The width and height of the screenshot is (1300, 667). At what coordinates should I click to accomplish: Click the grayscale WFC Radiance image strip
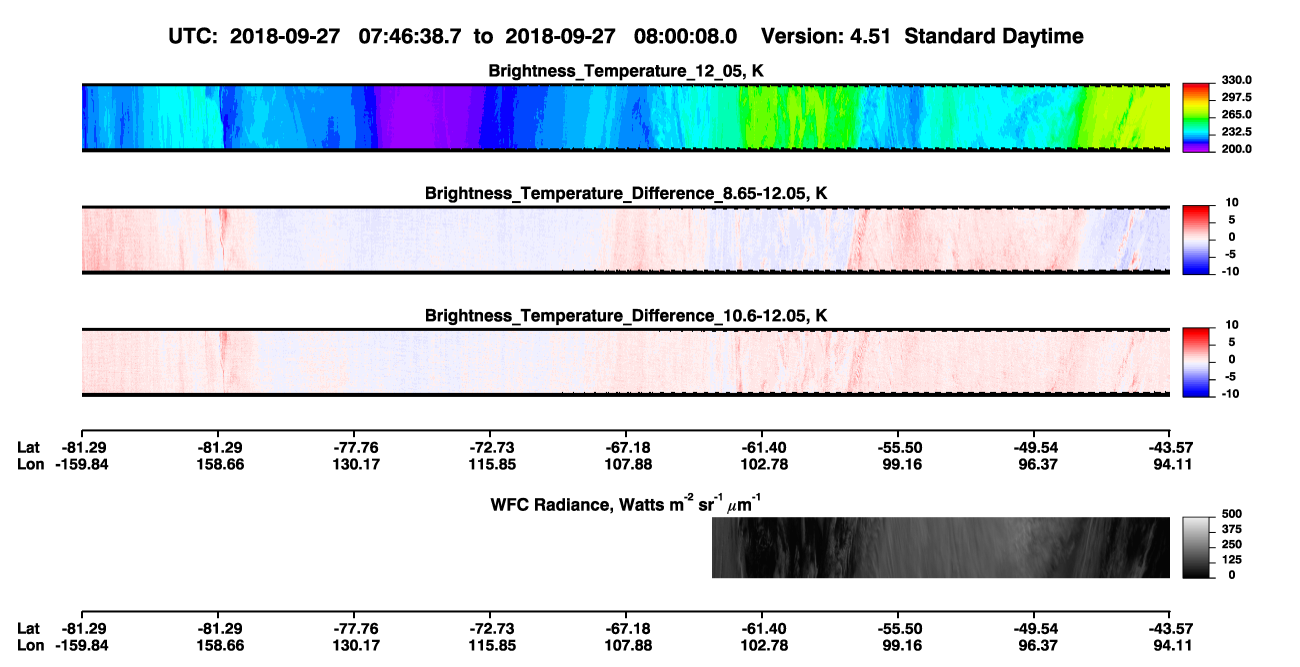(x=941, y=548)
